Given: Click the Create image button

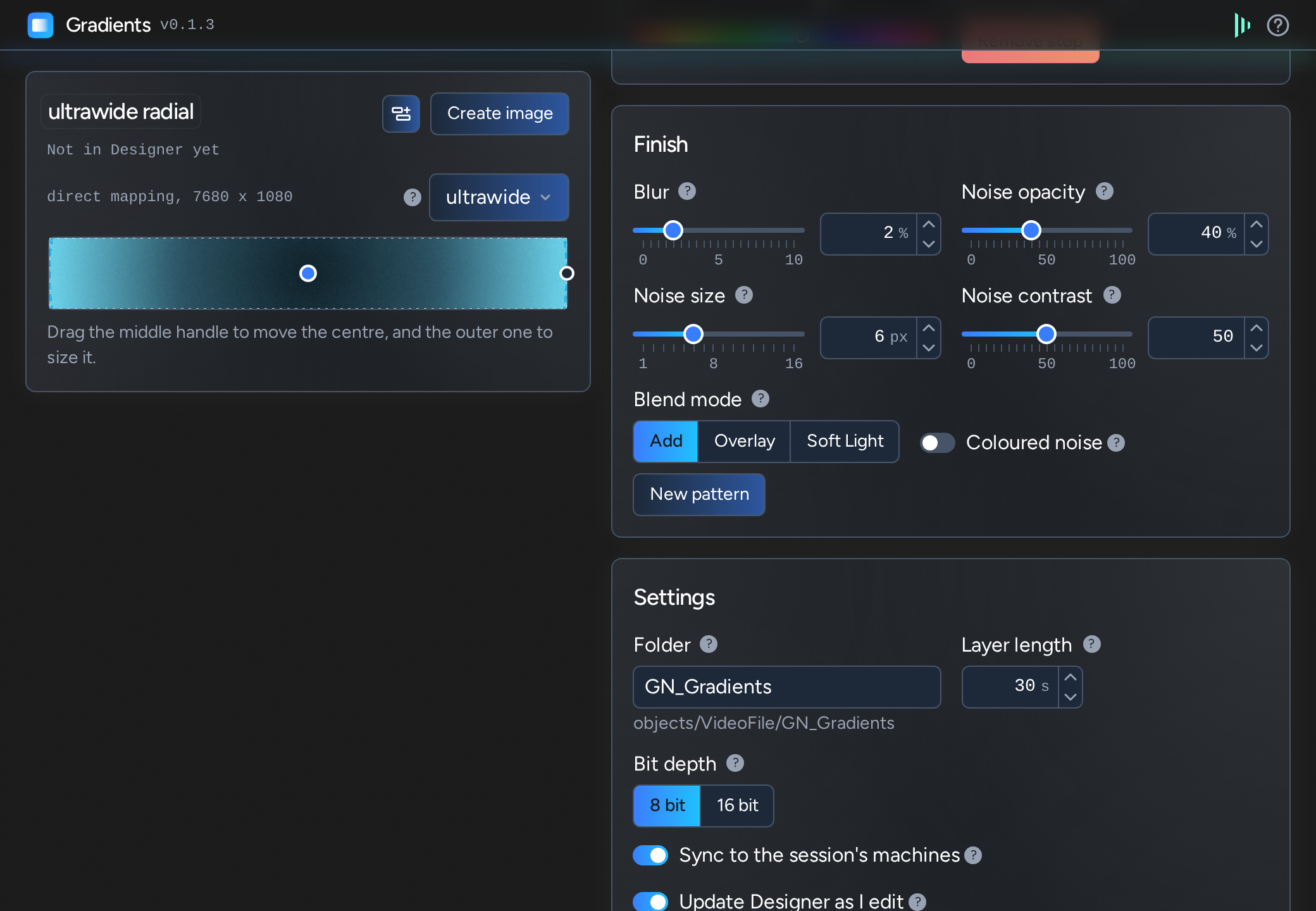Looking at the screenshot, I should coord(500,114).
